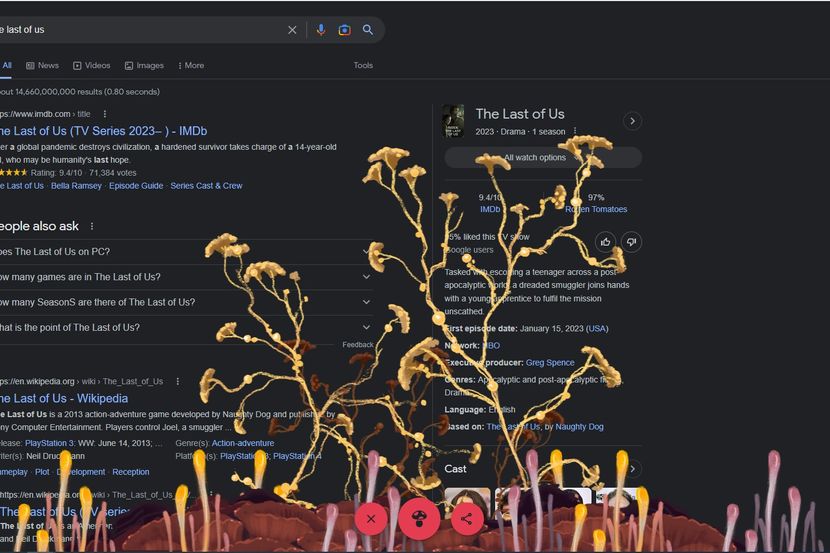
Task: Like the show with thumbs up
Action: (x=606, y=242)
